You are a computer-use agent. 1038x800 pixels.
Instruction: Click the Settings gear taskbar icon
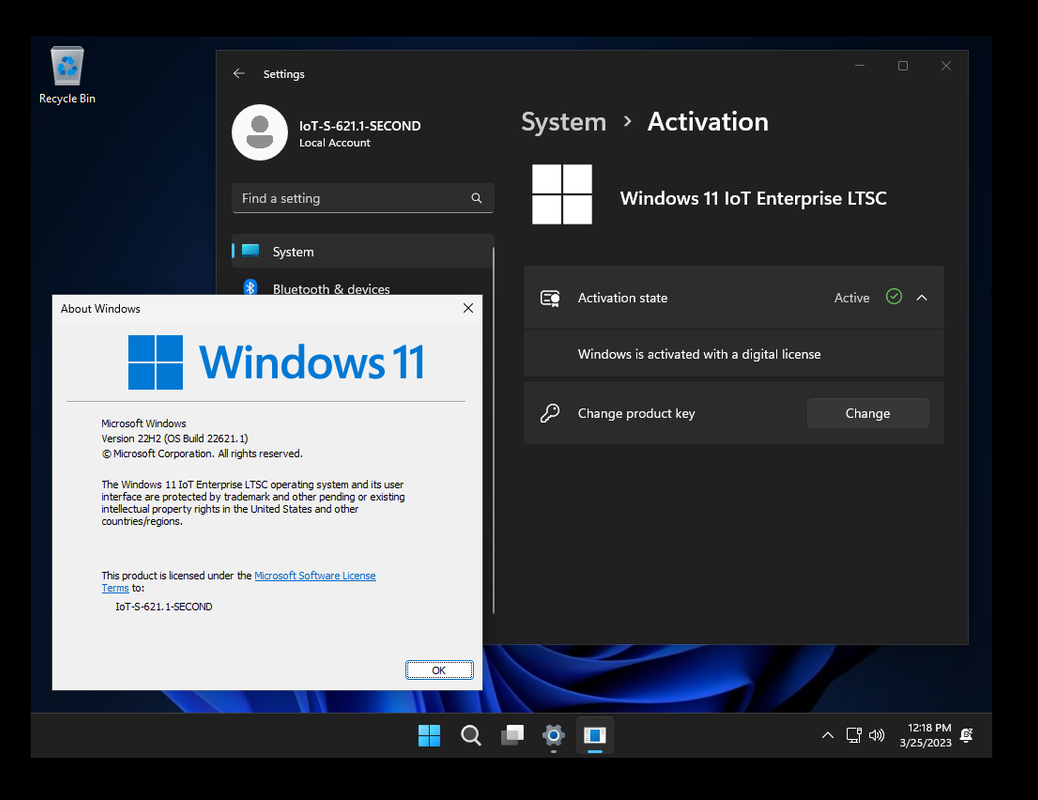553,735
